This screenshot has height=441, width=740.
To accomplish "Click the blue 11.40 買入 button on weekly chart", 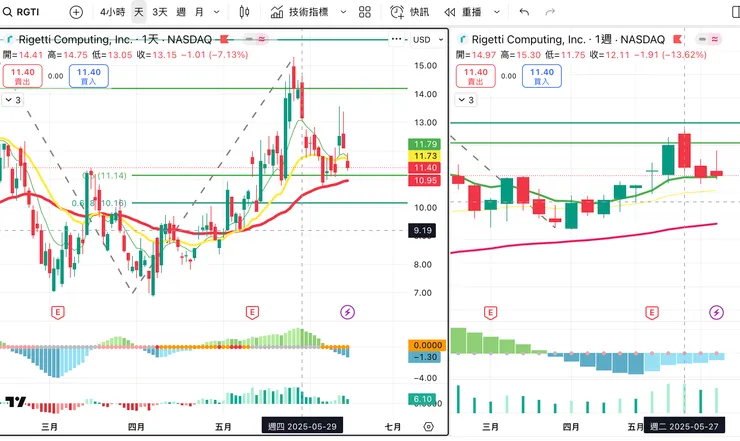I will [x=542, y=76].
